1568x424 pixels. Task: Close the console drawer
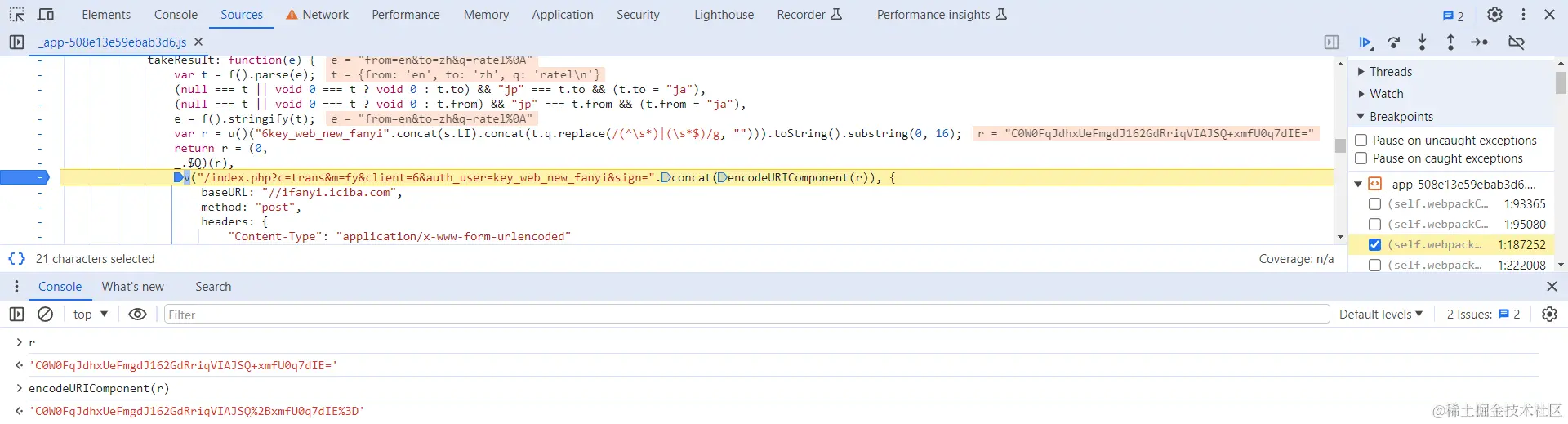pos(1552,287)
